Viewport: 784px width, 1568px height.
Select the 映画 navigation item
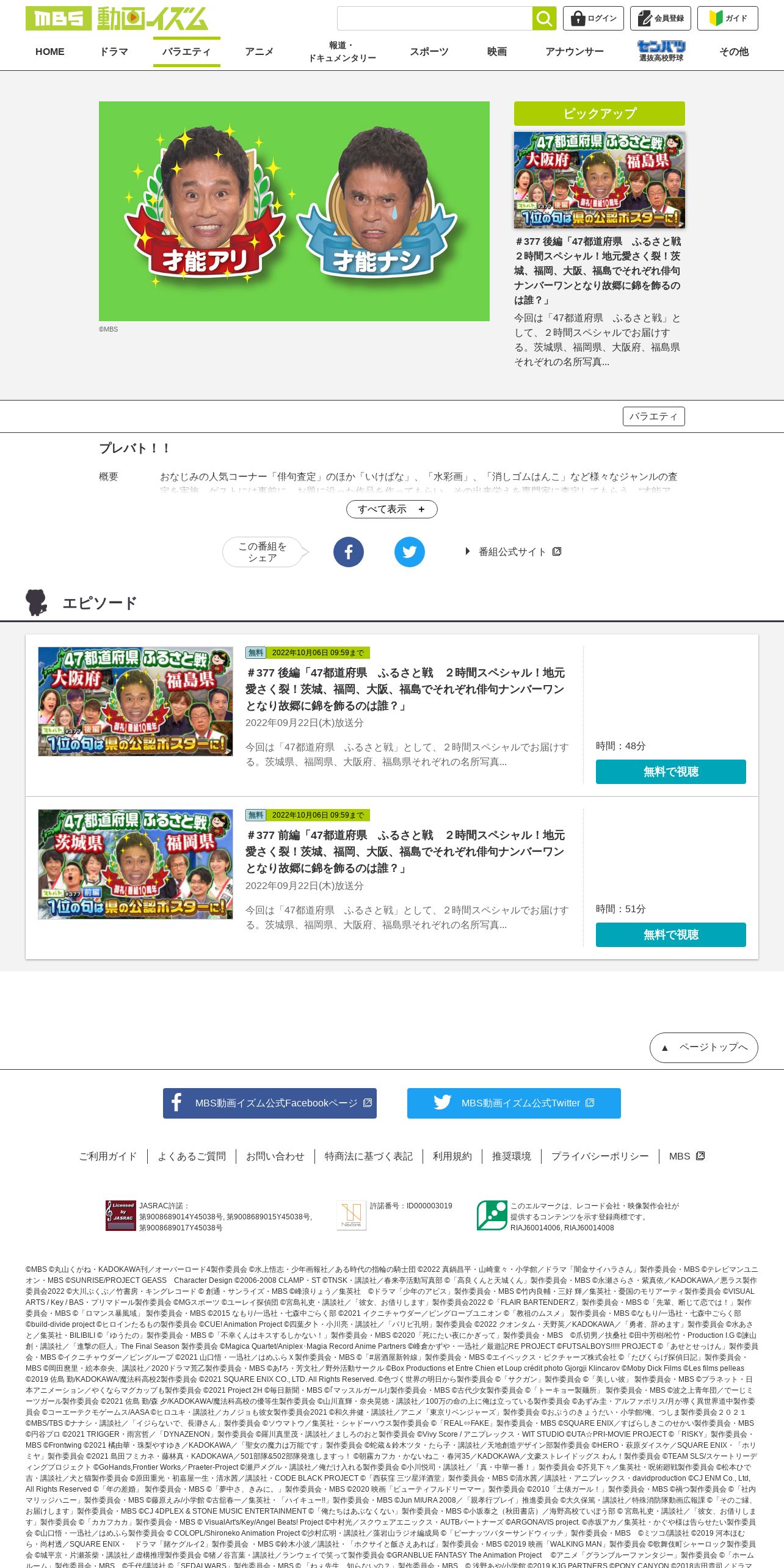pos(497,52)
